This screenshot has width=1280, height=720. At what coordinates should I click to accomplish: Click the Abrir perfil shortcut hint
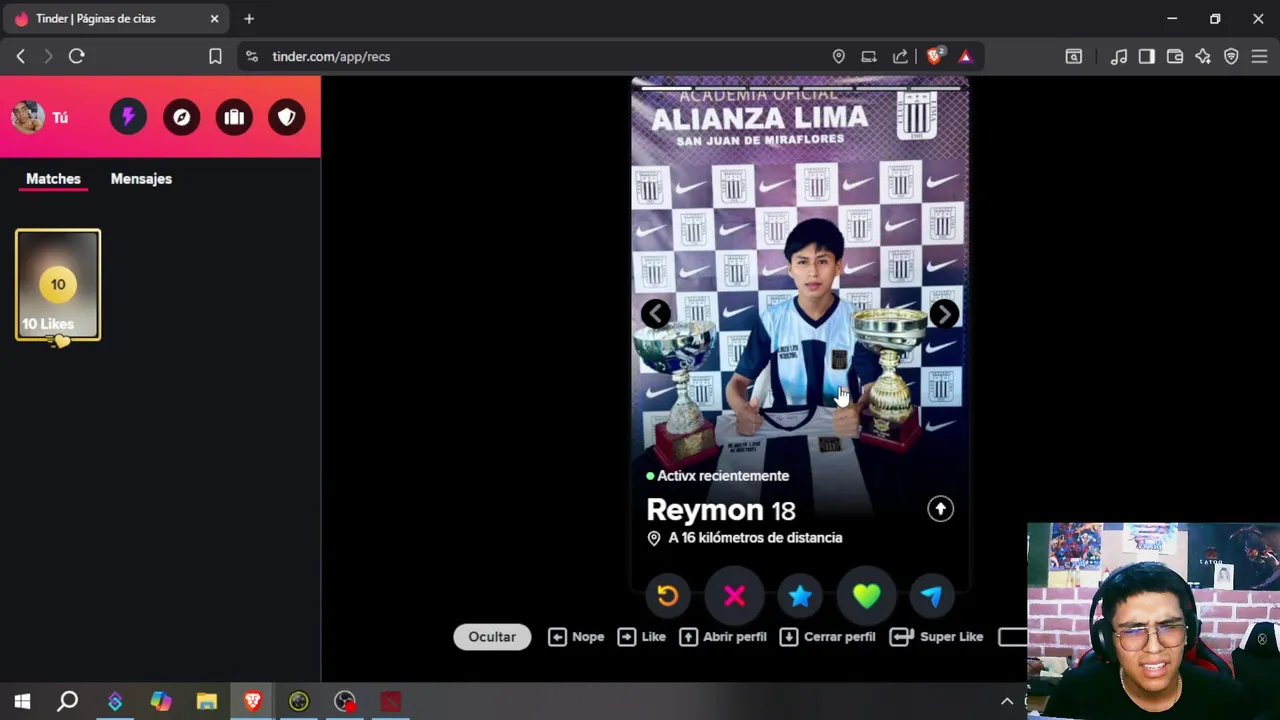tap(723, 637)
